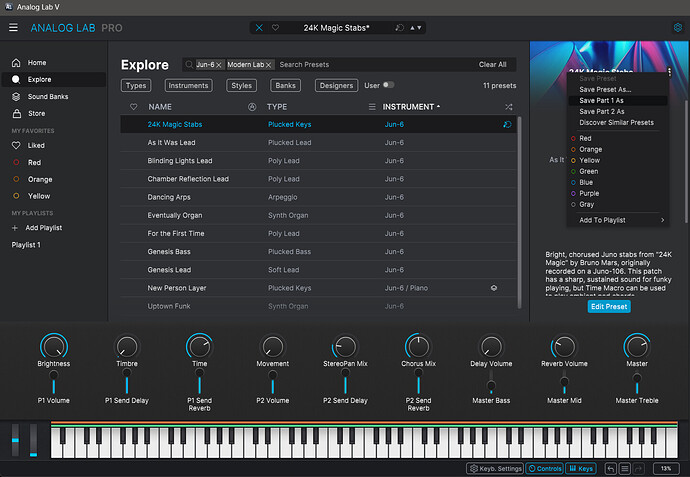Toggle the Keys panel button
690x477 pixels.
click(581, 468)
